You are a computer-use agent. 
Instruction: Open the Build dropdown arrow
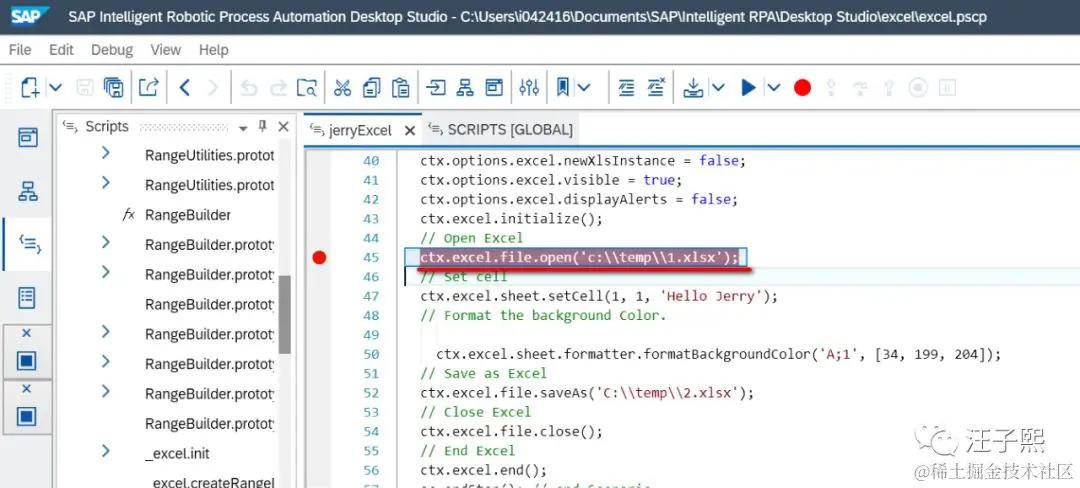pos(718,87)
